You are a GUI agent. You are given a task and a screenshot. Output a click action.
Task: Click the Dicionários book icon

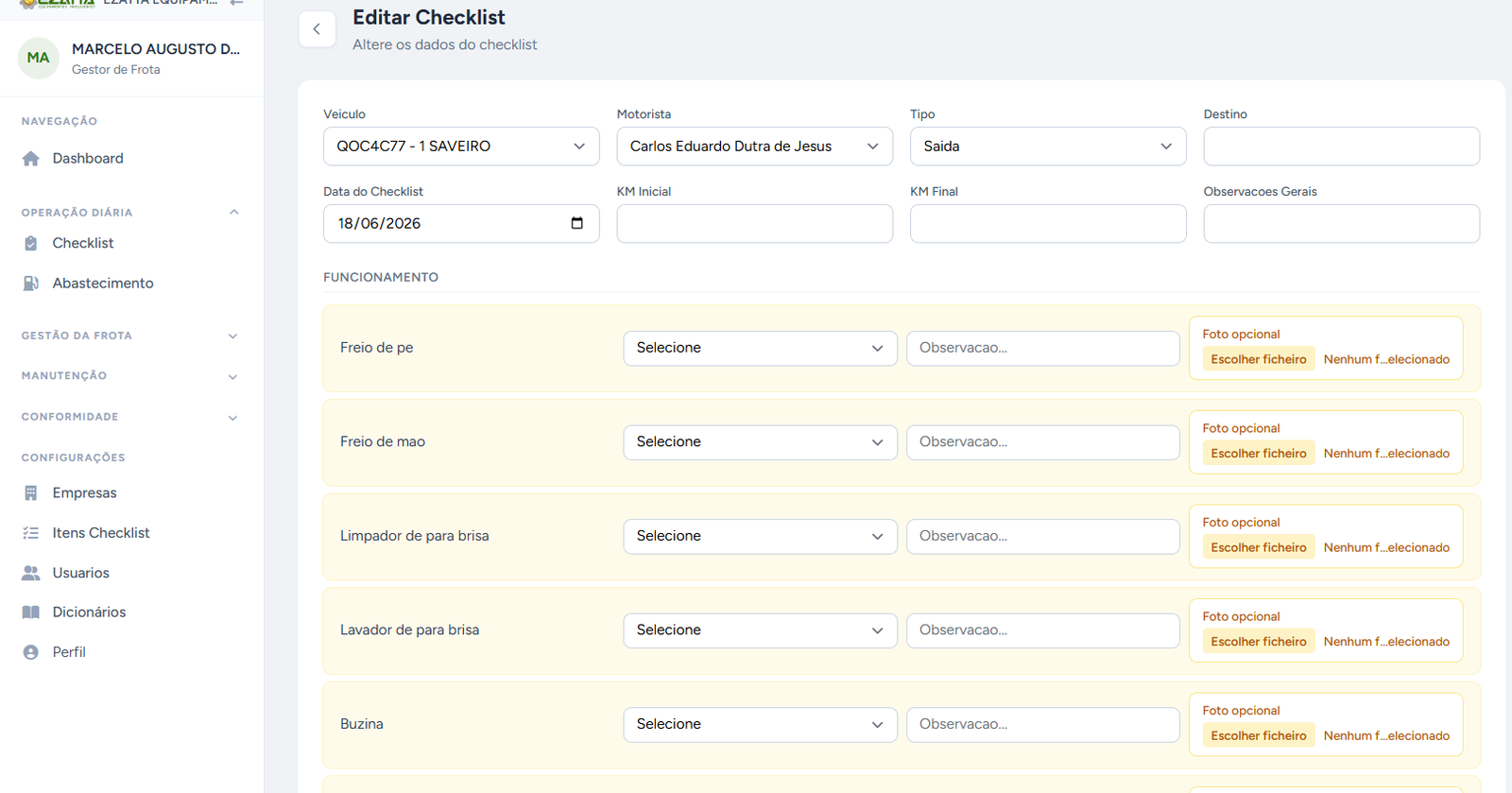click(x=31, y=612)
